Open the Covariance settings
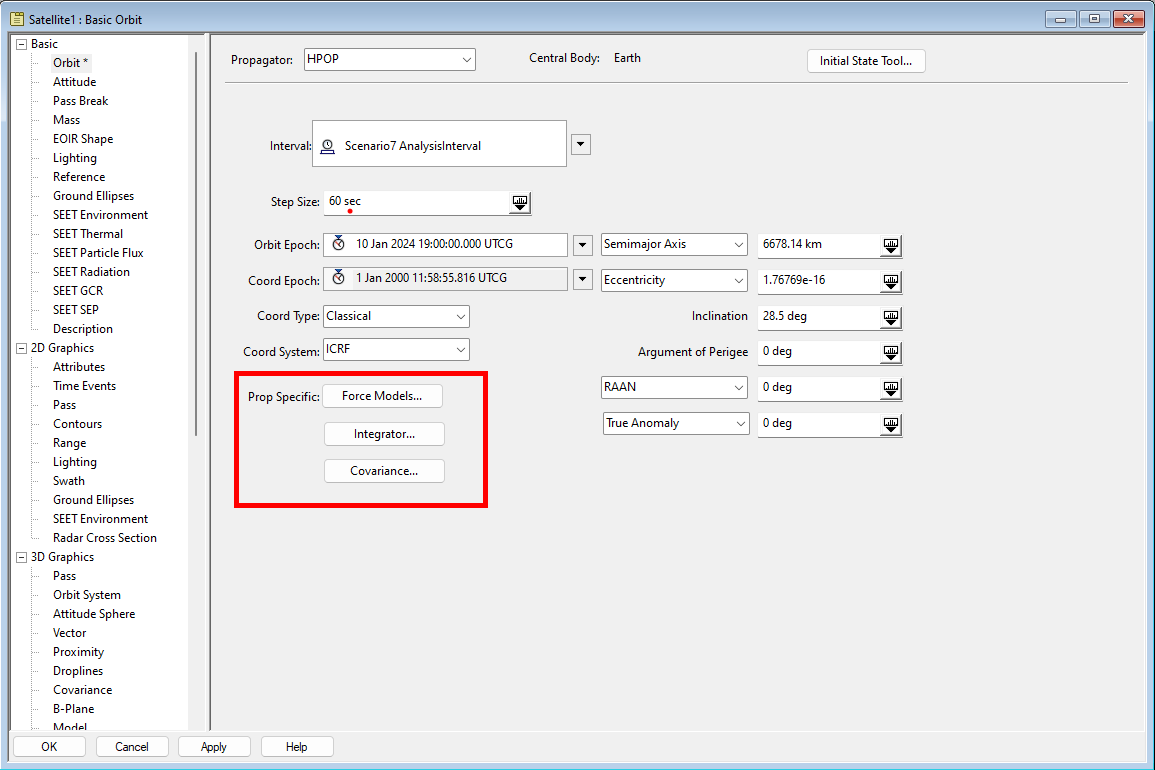 (384, 470)
